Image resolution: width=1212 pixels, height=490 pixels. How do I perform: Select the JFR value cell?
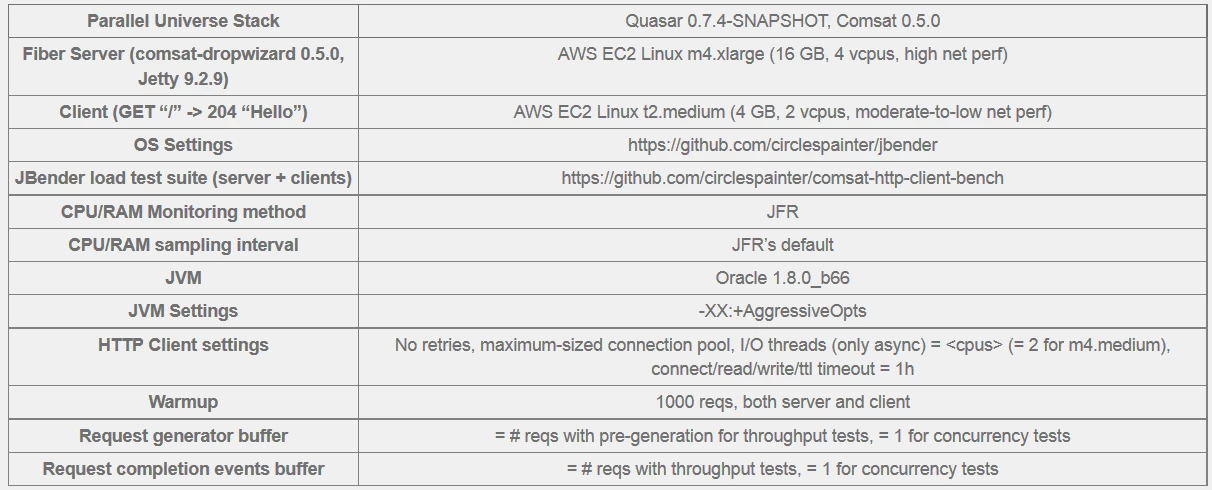[782, 212]
